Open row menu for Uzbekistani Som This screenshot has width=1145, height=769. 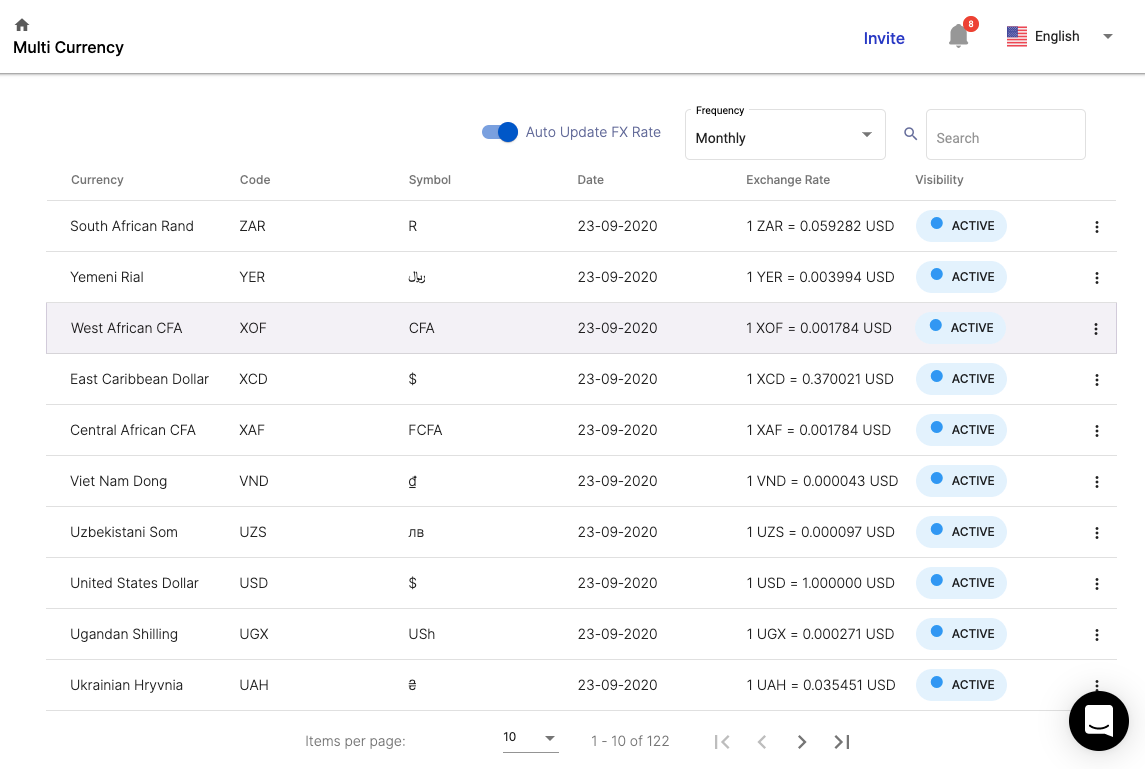pyautogui.click(x=1096, y=533)
